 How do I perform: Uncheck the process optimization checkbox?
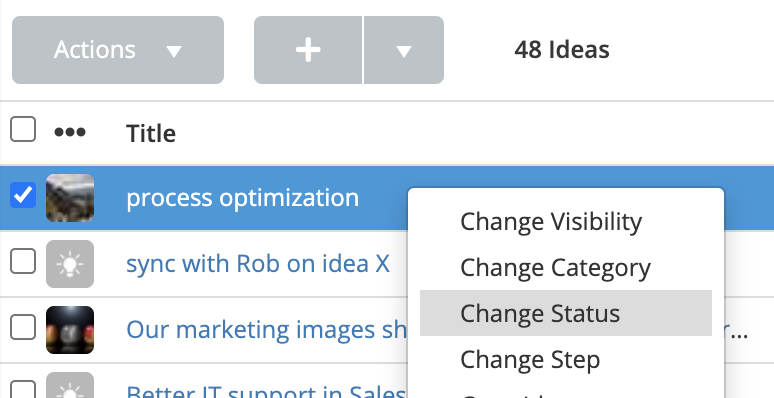23,195
